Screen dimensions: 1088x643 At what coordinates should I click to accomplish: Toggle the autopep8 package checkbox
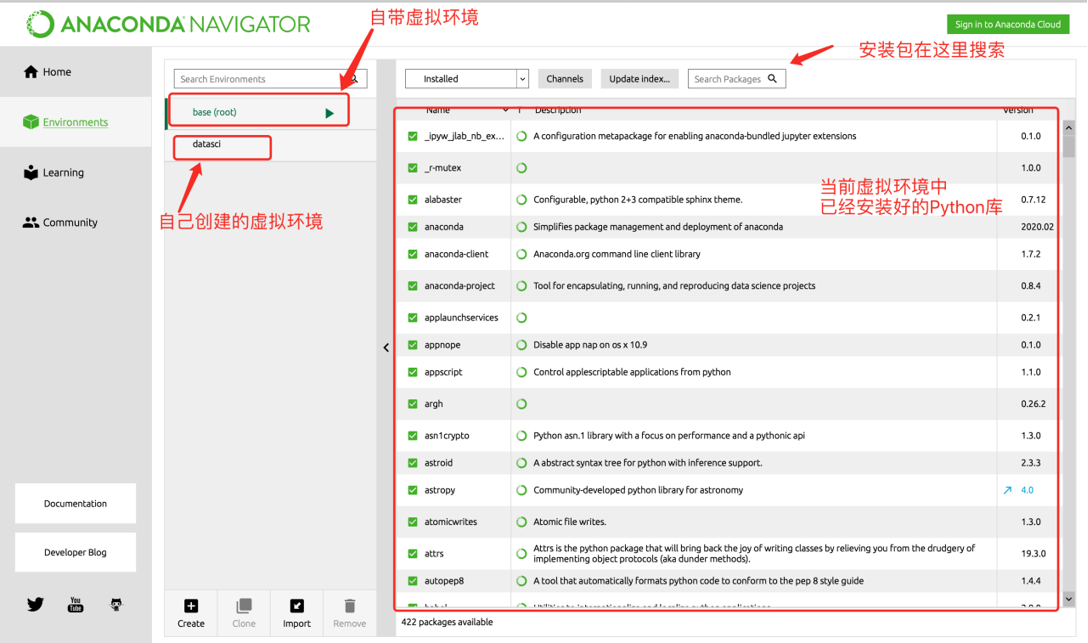point(413,581)
